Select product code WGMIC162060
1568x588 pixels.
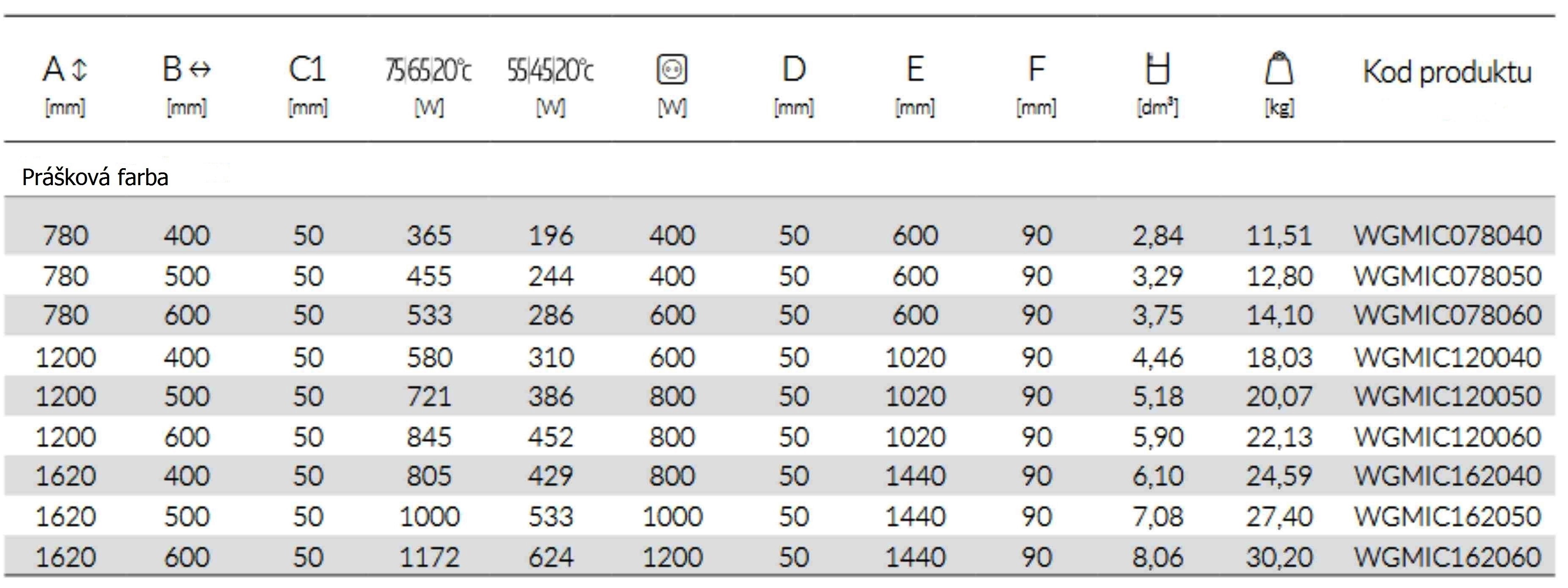(1447, 557)
